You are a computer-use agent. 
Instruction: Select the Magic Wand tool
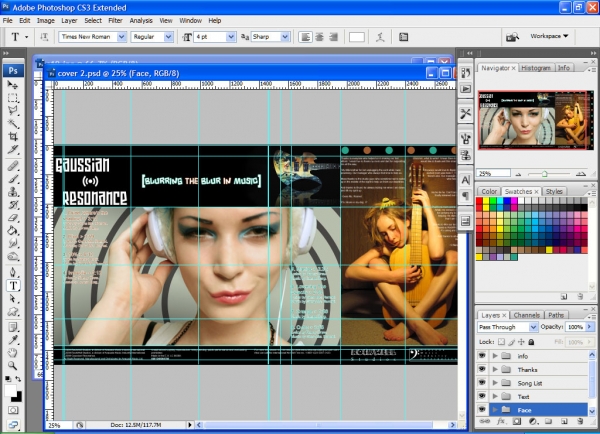click(13, 124)
